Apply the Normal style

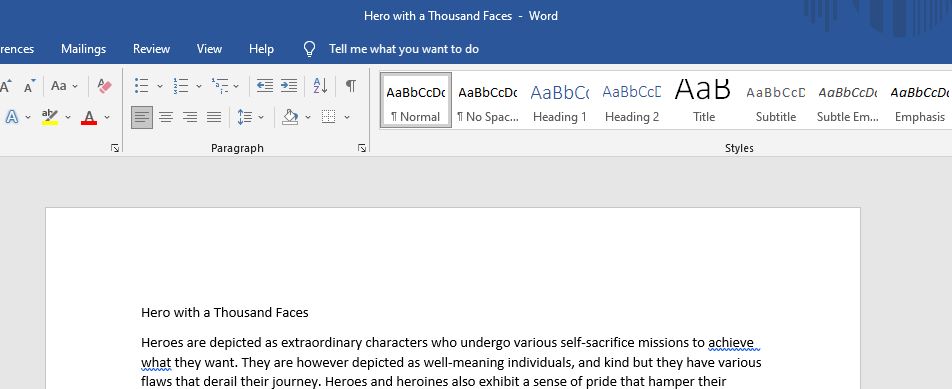coord(416,100)
